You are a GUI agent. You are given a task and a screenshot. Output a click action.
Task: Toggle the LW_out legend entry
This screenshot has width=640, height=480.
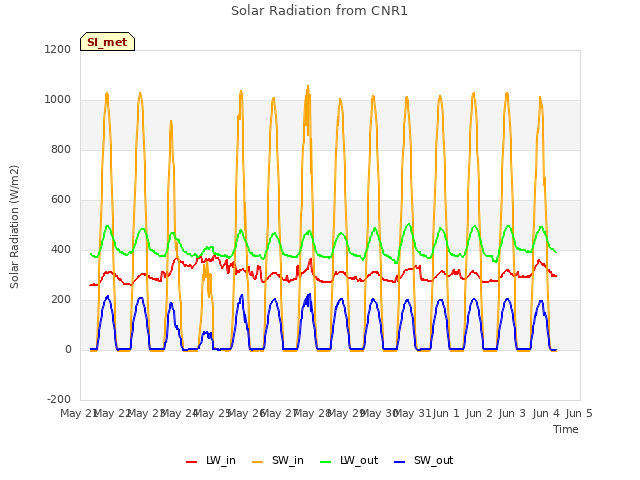coord(349,461)
